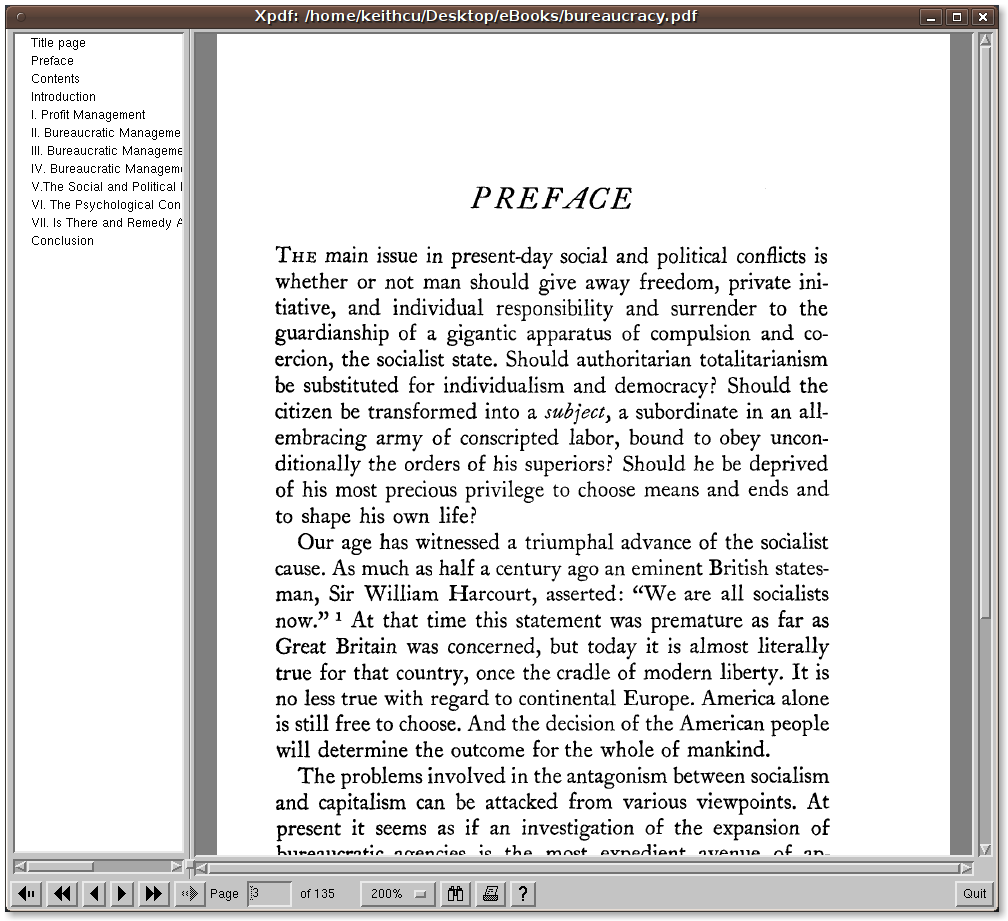Advance to next page with right arrow
The height and width of the screenshot is (921, 1008).
pos(122,893)
